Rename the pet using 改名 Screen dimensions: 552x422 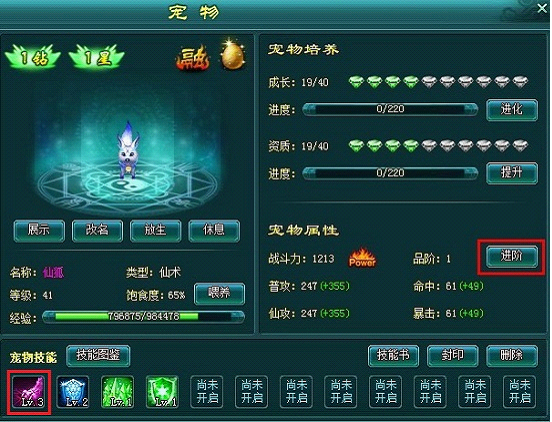coord(98,231)
